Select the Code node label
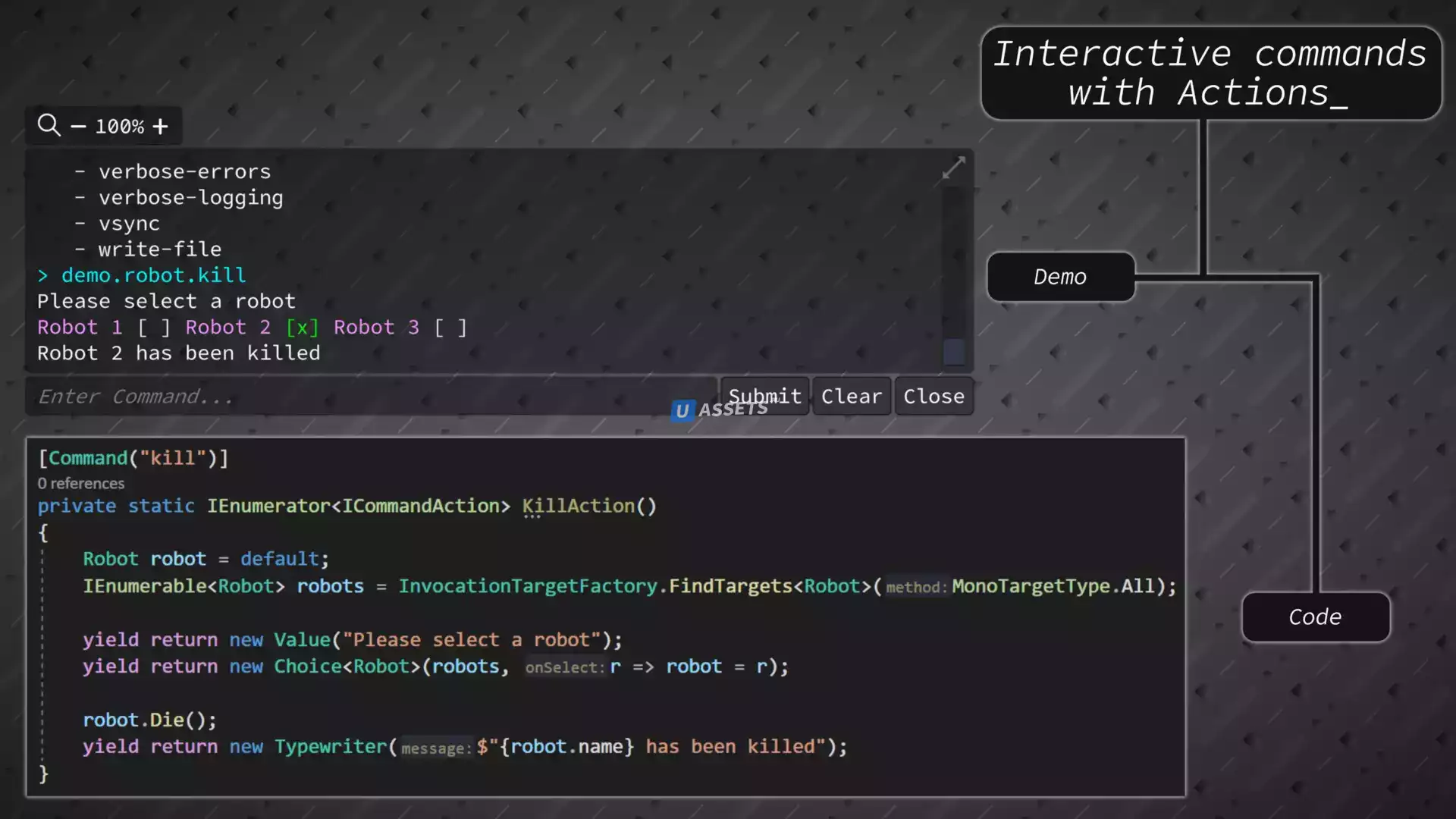 pos(1315,617)
